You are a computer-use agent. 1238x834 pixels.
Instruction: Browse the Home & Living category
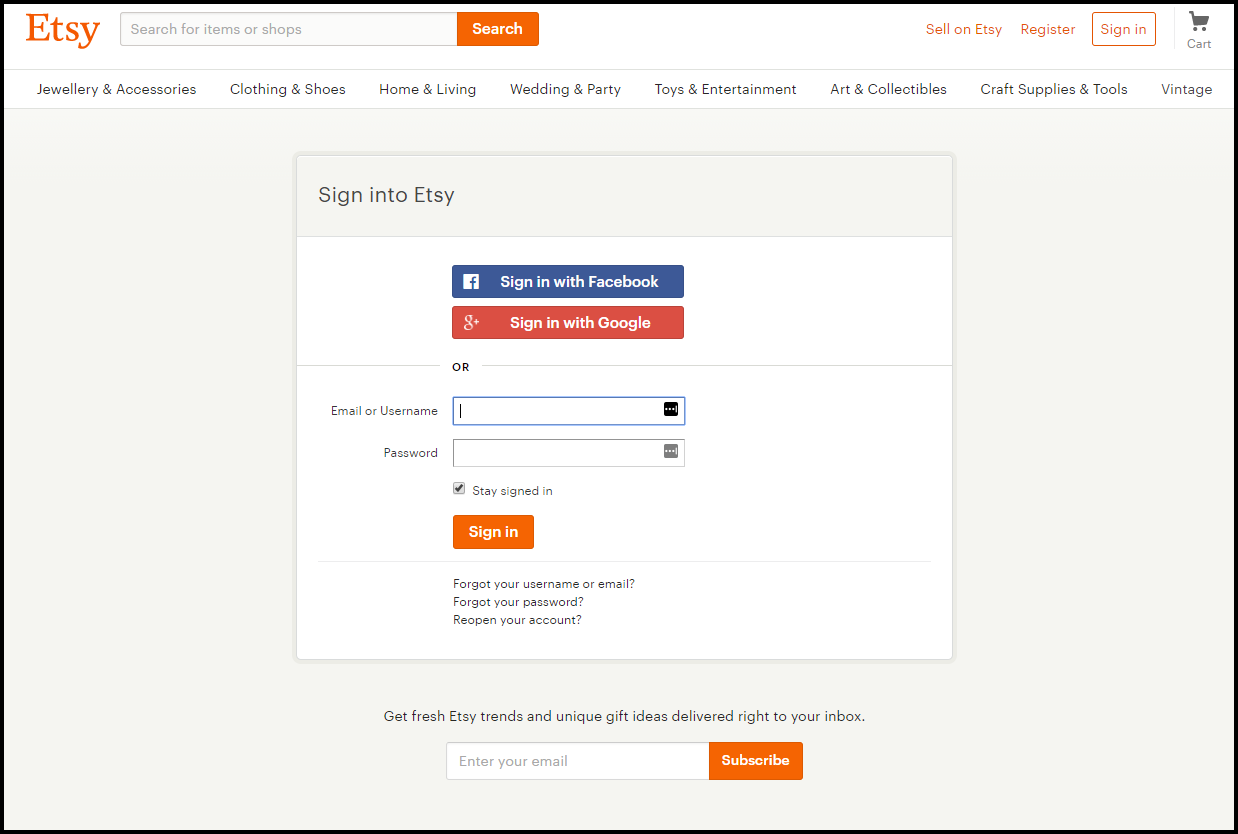click(427, 89)
